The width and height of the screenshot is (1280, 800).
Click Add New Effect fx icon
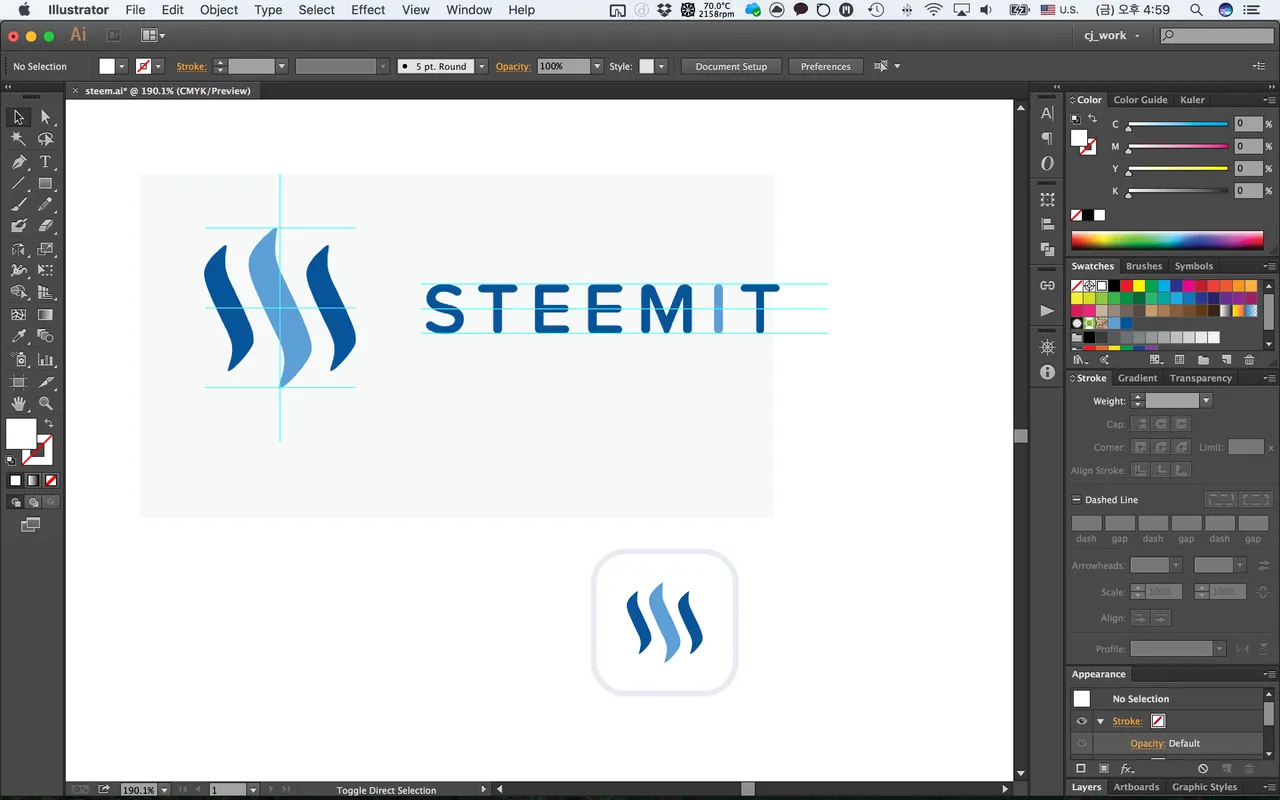pos(1127,769)
